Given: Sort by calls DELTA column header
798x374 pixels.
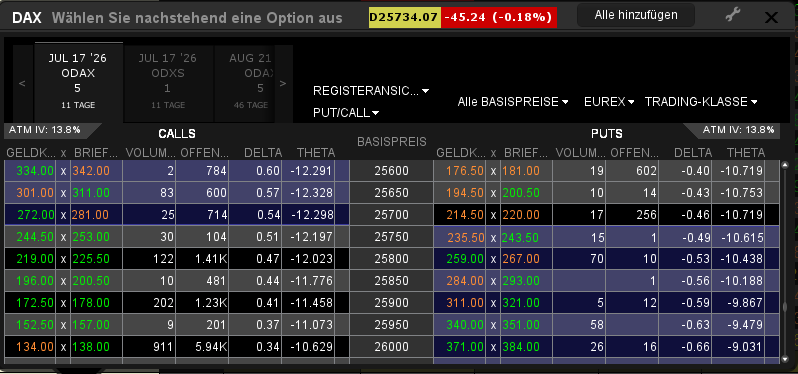Looking at the screenshot, I should [263, 153].
